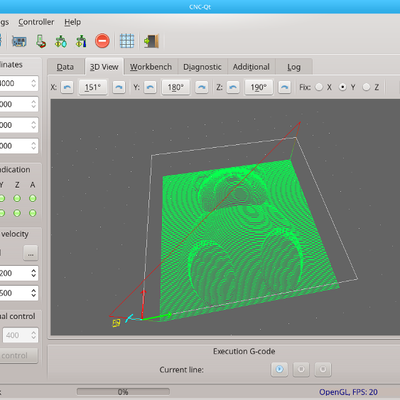Adjust stepper arrows on velocity 500 field
The width and height of the screenshot is (400, 400).
tap(33, 293)
